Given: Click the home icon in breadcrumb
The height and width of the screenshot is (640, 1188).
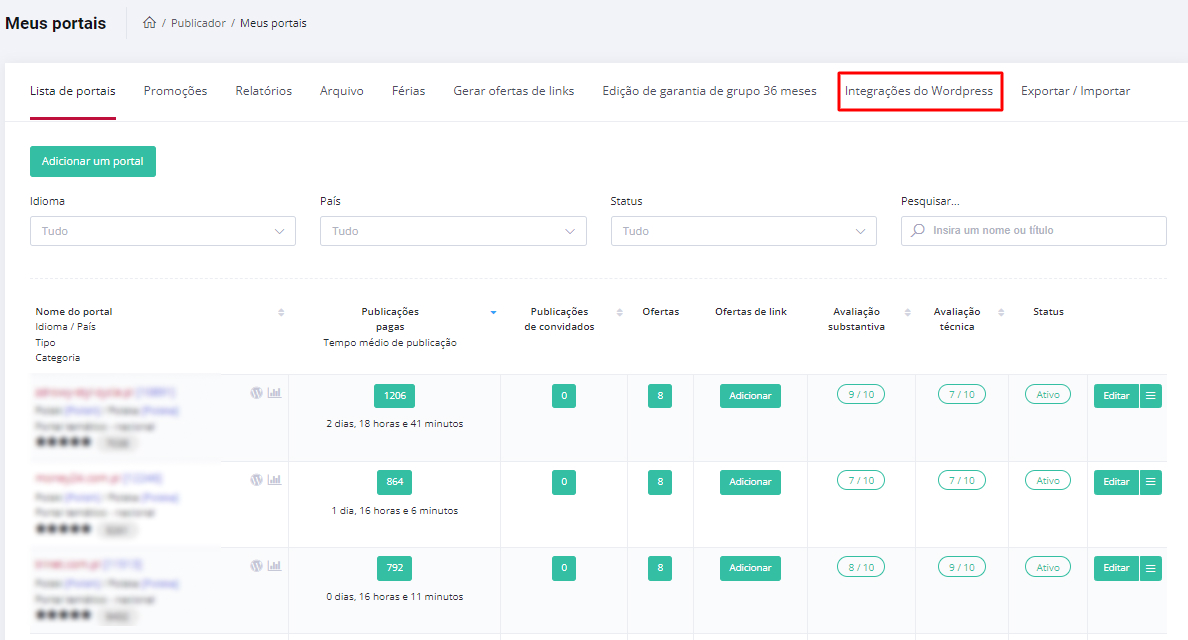Looking at the screenshot, I should coord(149,23).
